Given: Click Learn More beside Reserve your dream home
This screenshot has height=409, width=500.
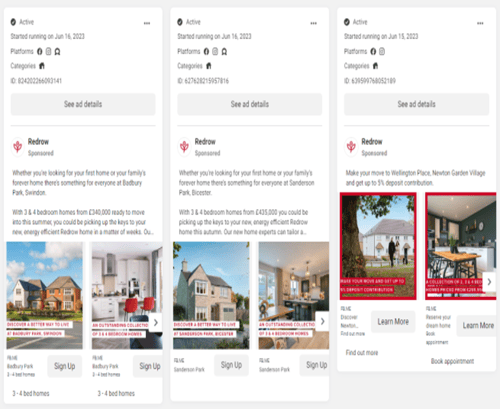Looking at the screenshot, I should pyautogui.click(x=477, y=325).
